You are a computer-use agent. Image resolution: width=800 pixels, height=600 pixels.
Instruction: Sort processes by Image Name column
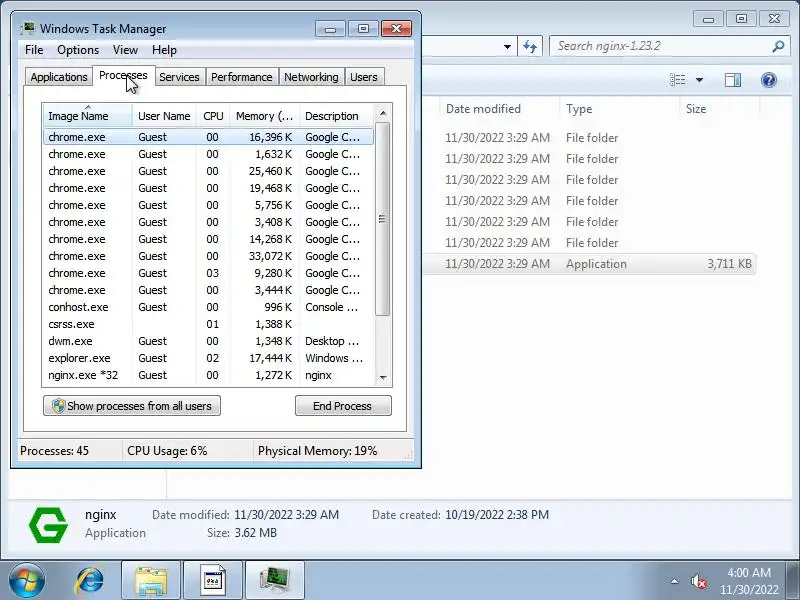pyautogui.click(x=88, y=116)
